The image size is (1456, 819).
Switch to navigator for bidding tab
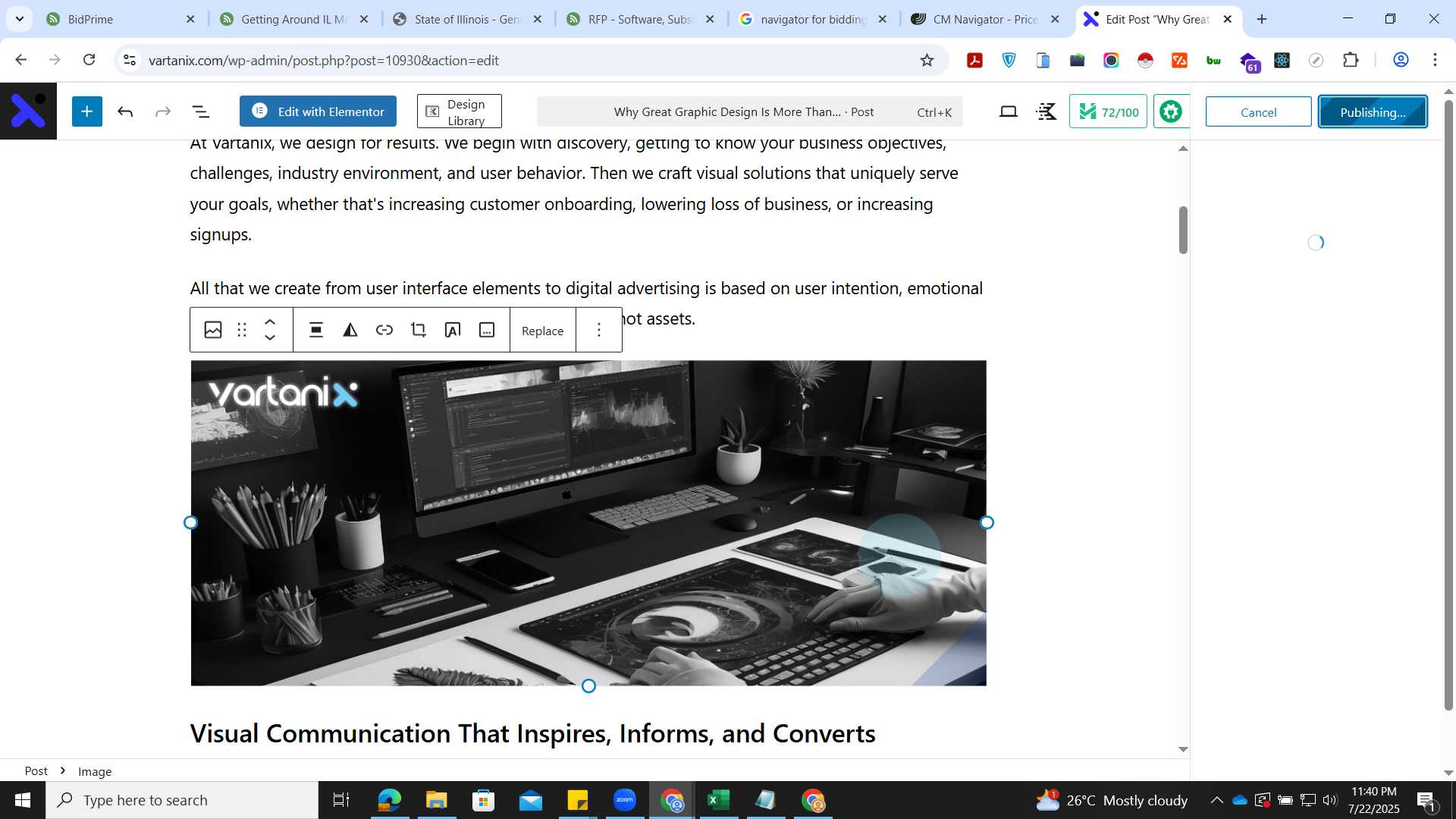(x=814, y=19)
